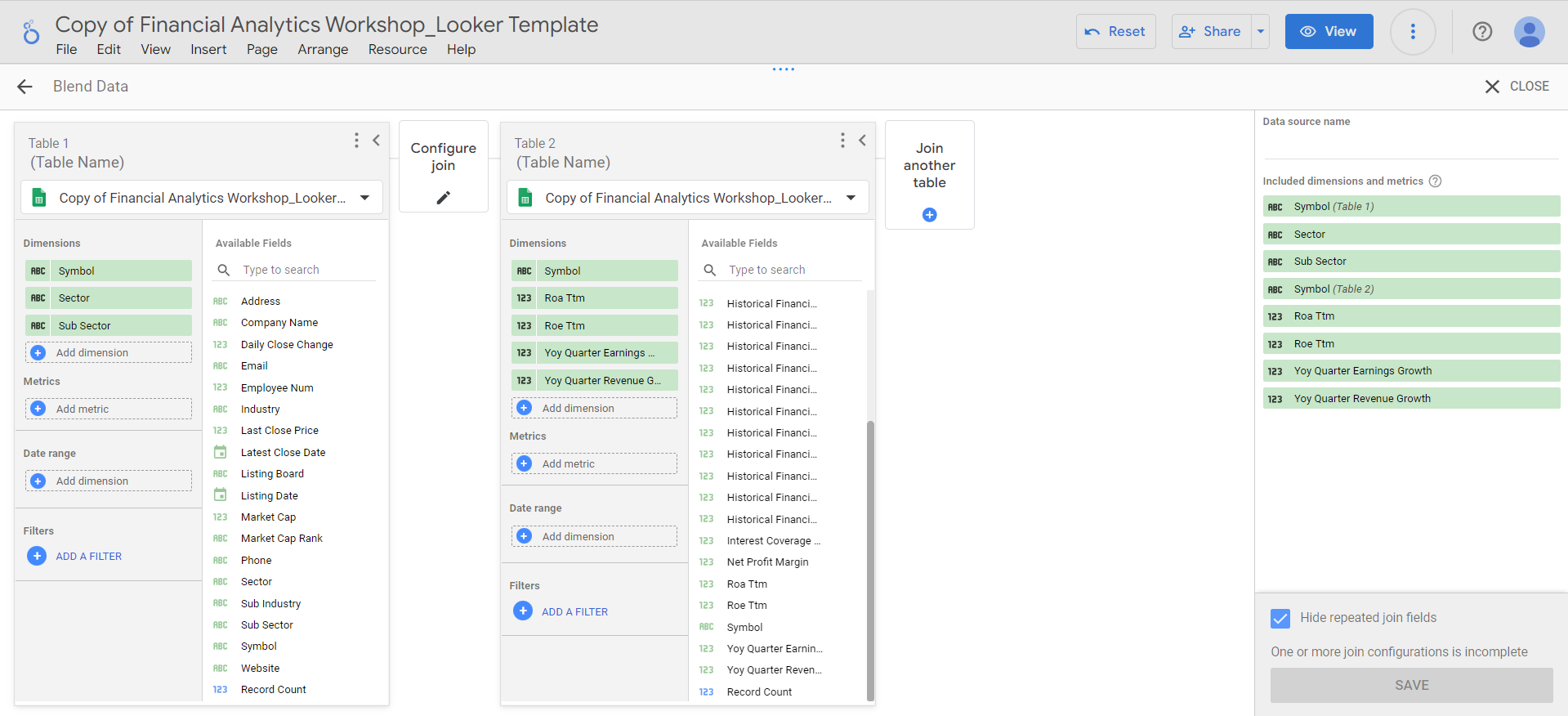
Task: Click the Table 1 ADD A FILTER plus icon
Action: 37,556
